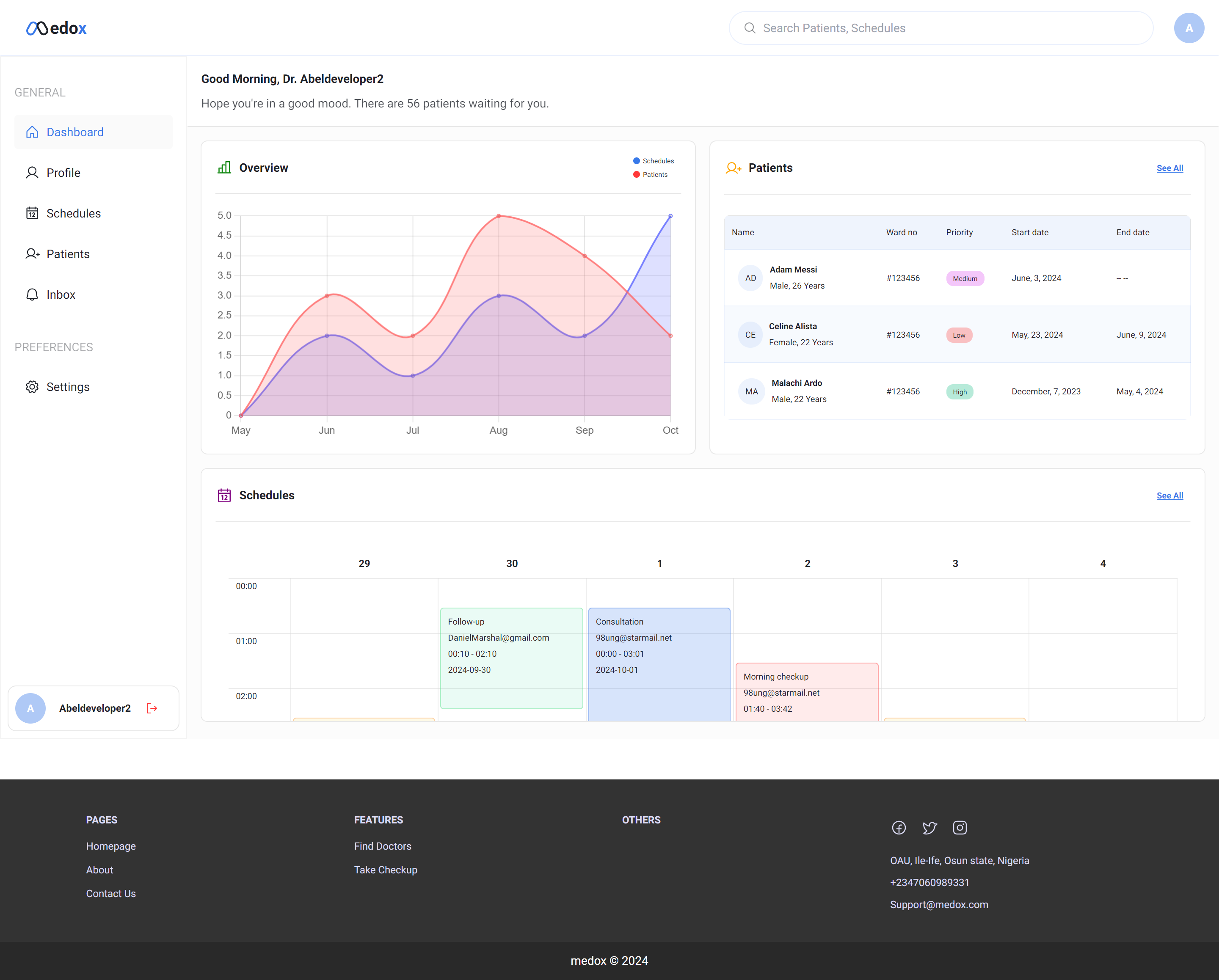Click the Medox logo in header

[57, 28]
